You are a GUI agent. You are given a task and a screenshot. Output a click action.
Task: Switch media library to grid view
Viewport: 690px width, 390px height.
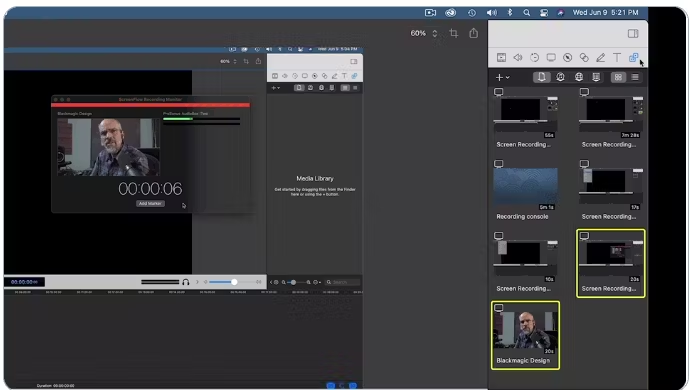[x=618, y=77]
